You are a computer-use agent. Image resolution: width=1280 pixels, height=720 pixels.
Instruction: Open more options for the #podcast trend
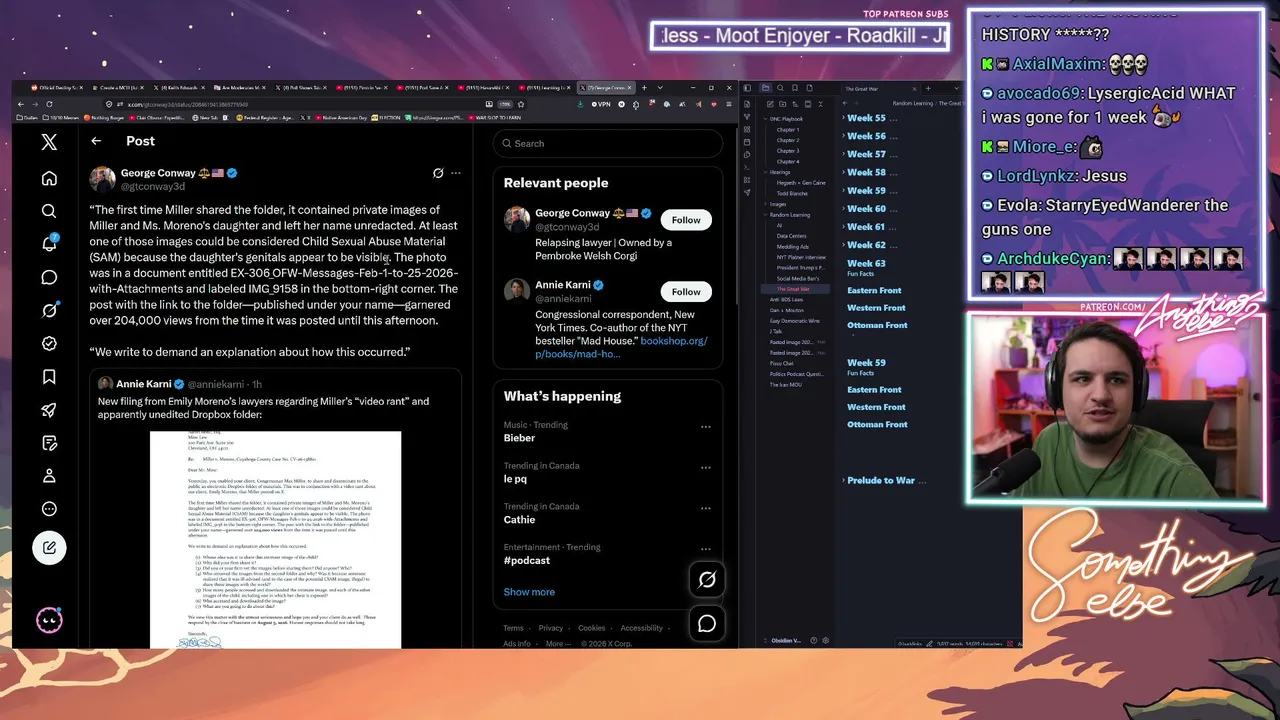click(x=706, y=549)
